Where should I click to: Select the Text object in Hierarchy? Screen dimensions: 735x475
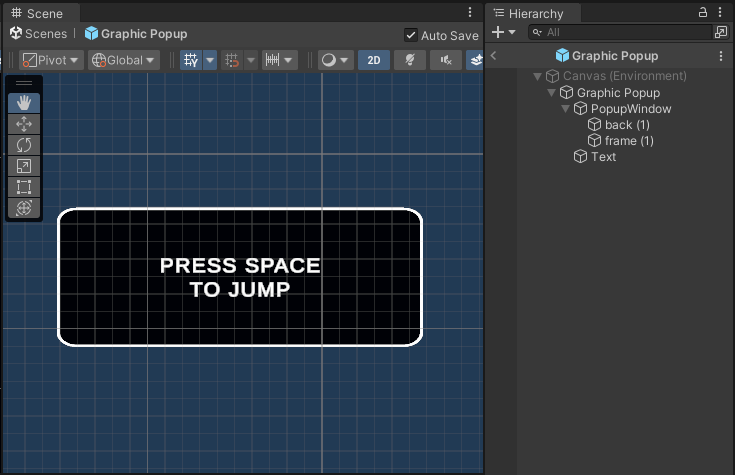[603, 157]
